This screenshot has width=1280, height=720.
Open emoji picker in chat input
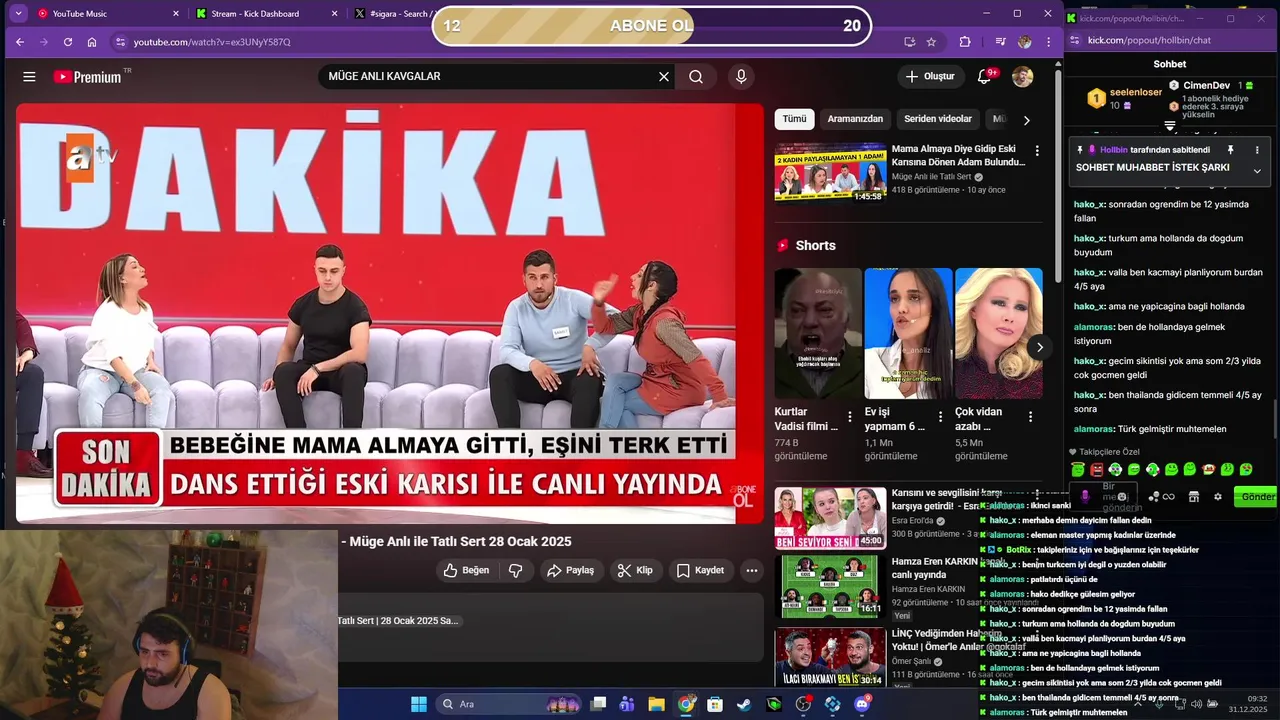[1122, 497]
